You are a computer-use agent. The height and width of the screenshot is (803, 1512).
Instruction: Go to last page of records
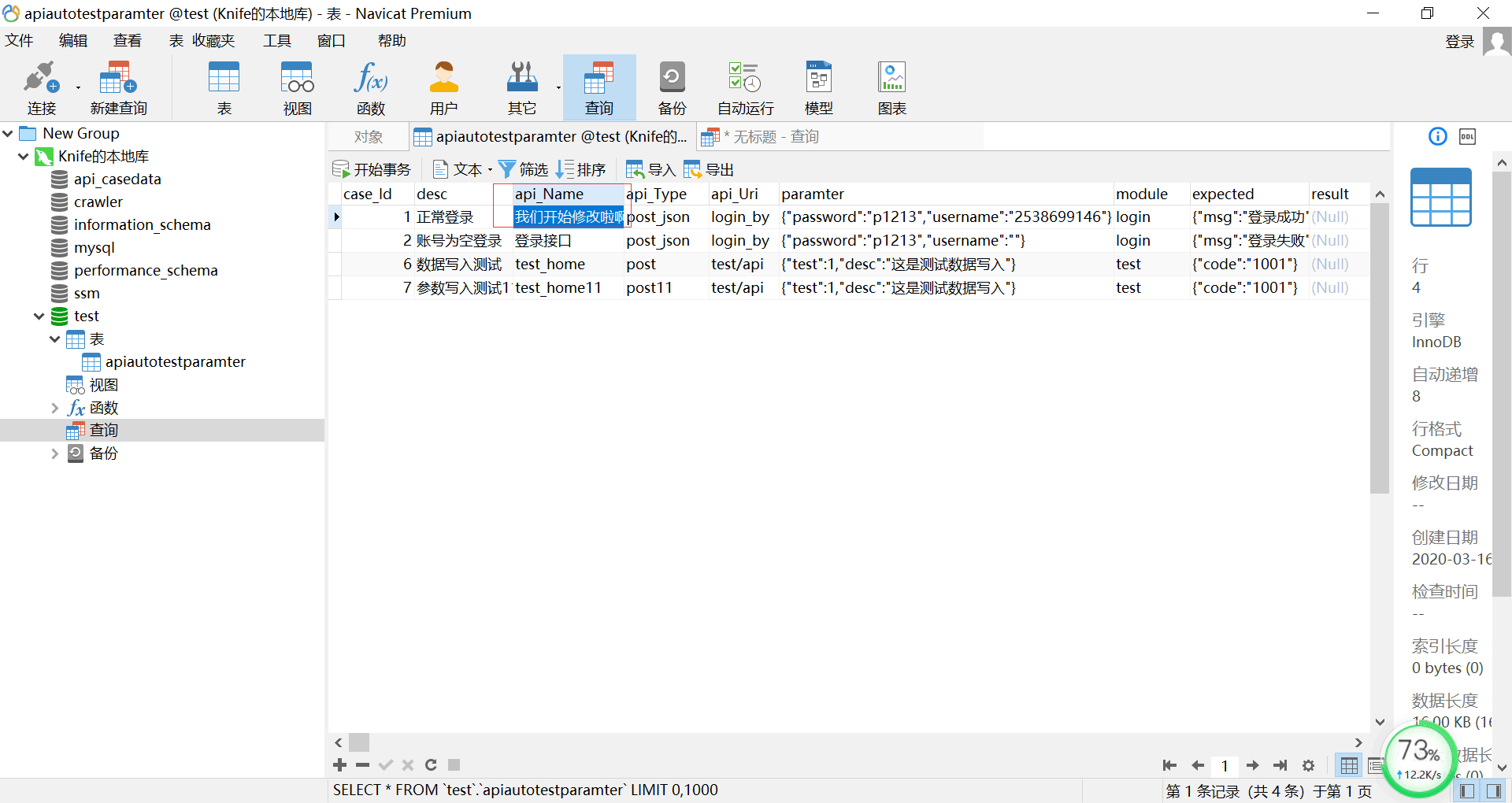[1280, 765]
